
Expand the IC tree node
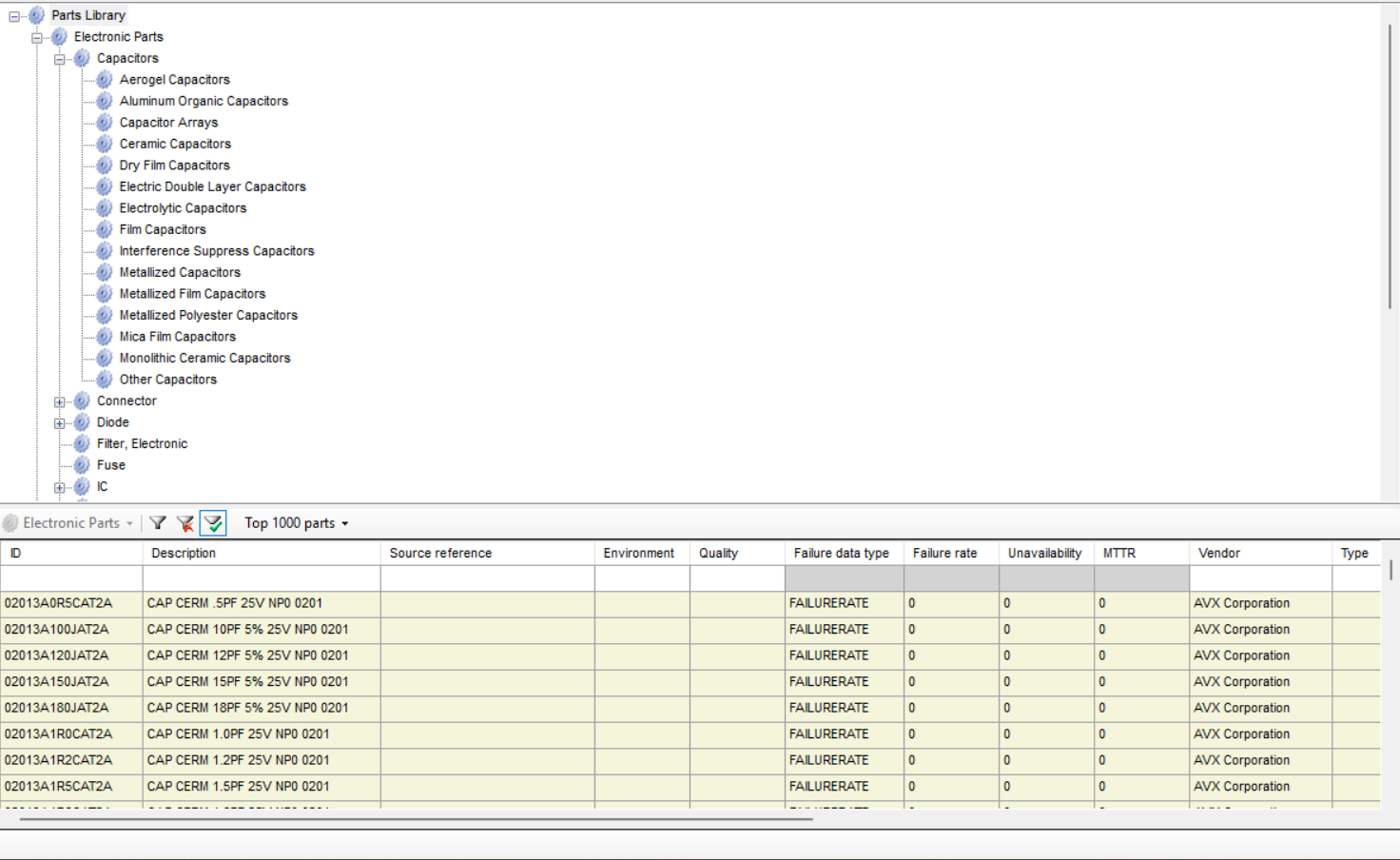click(x=59, y=487)
